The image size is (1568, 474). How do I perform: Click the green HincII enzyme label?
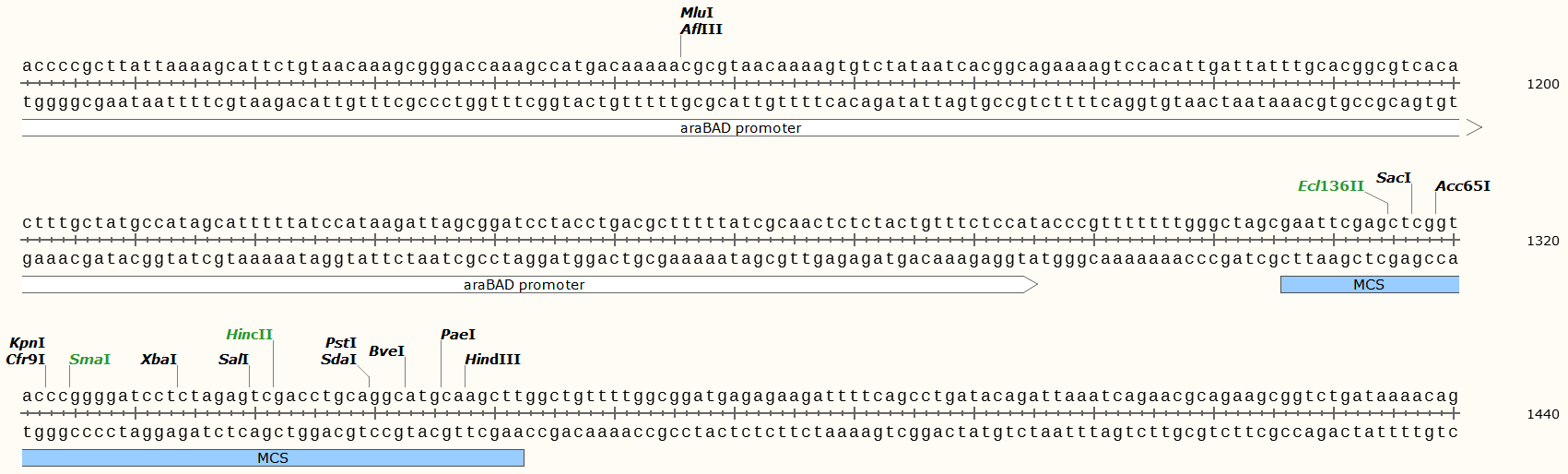(249, 335)
